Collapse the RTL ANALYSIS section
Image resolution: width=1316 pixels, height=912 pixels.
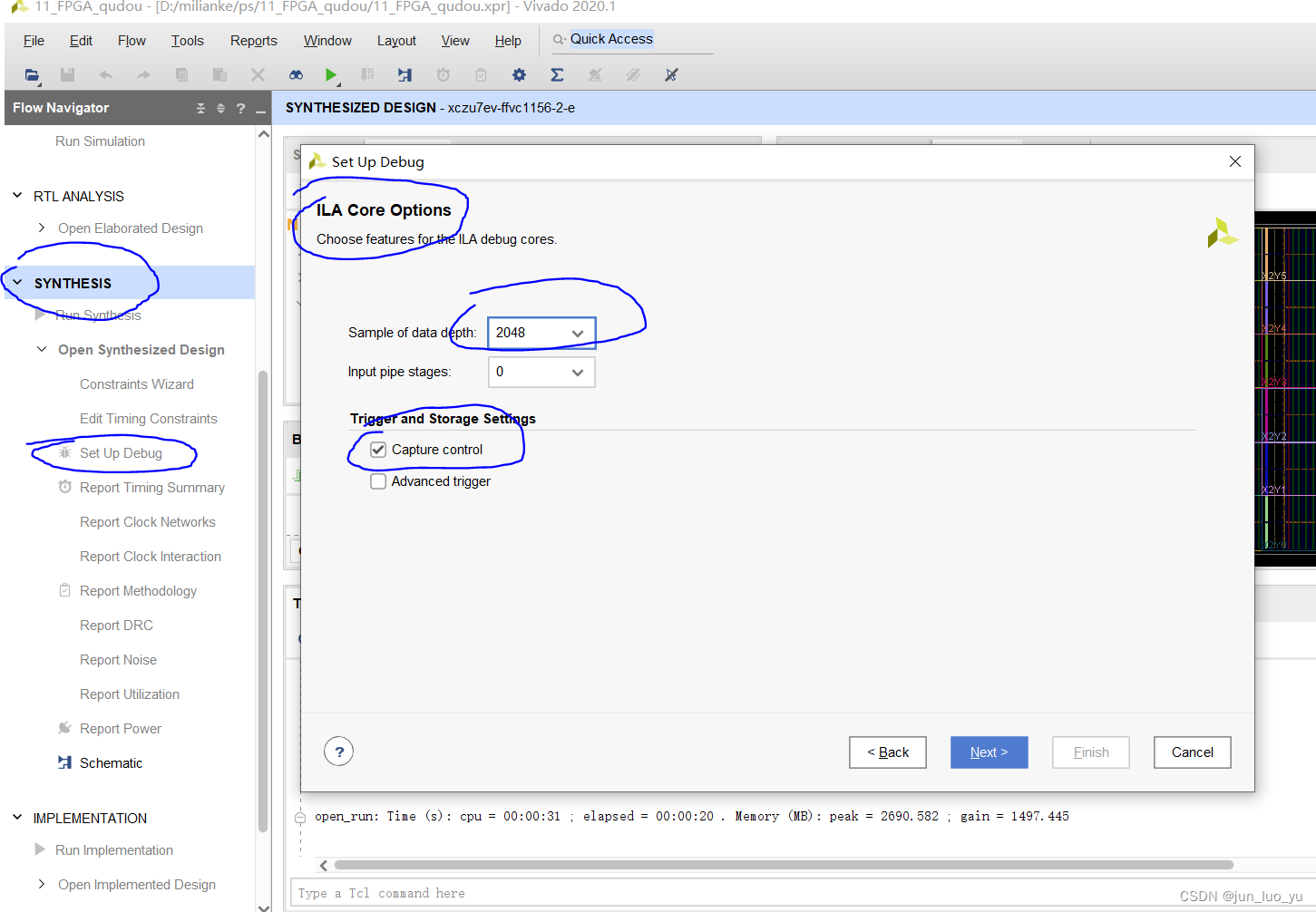17,196
